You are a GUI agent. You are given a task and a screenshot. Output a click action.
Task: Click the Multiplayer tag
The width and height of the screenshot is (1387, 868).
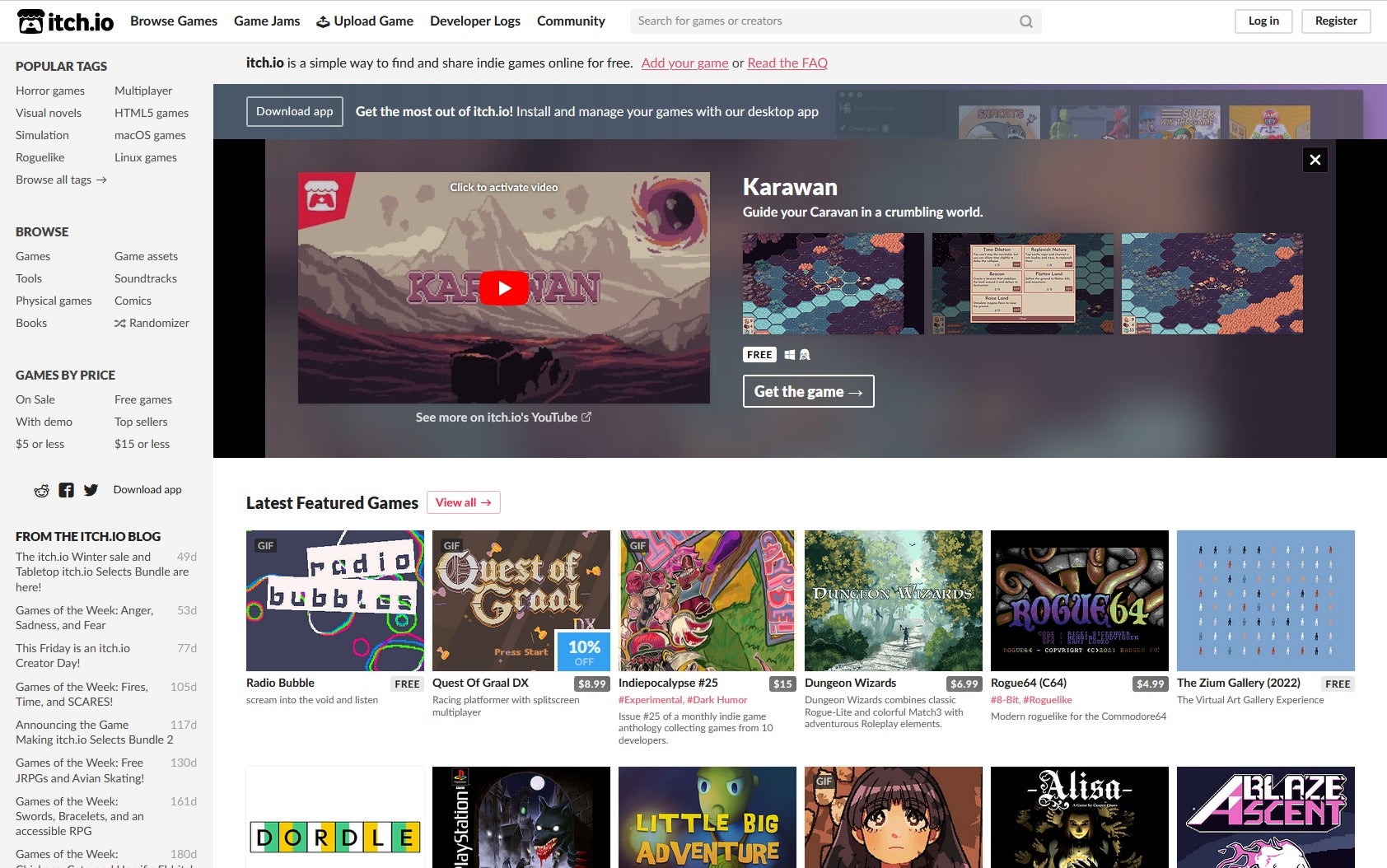click(x=143, y=91)
